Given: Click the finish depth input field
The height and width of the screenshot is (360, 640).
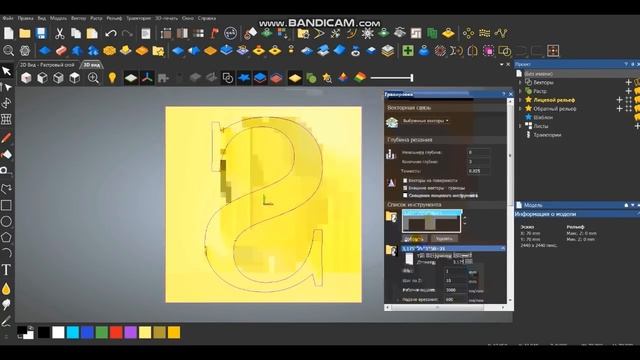Looking at the screenshot, I should 478,162.
